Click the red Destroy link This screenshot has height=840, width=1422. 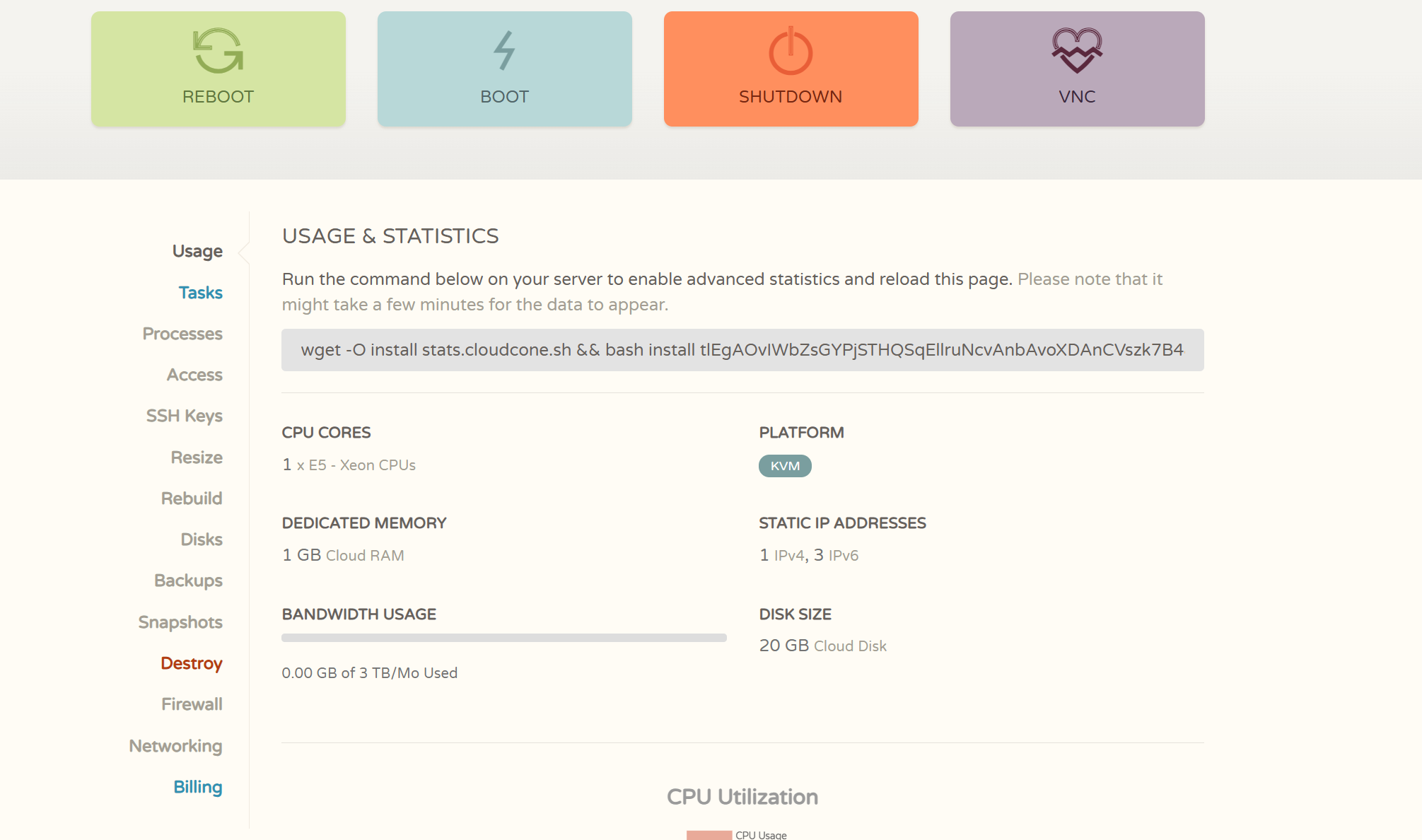[x=191, y=663]
